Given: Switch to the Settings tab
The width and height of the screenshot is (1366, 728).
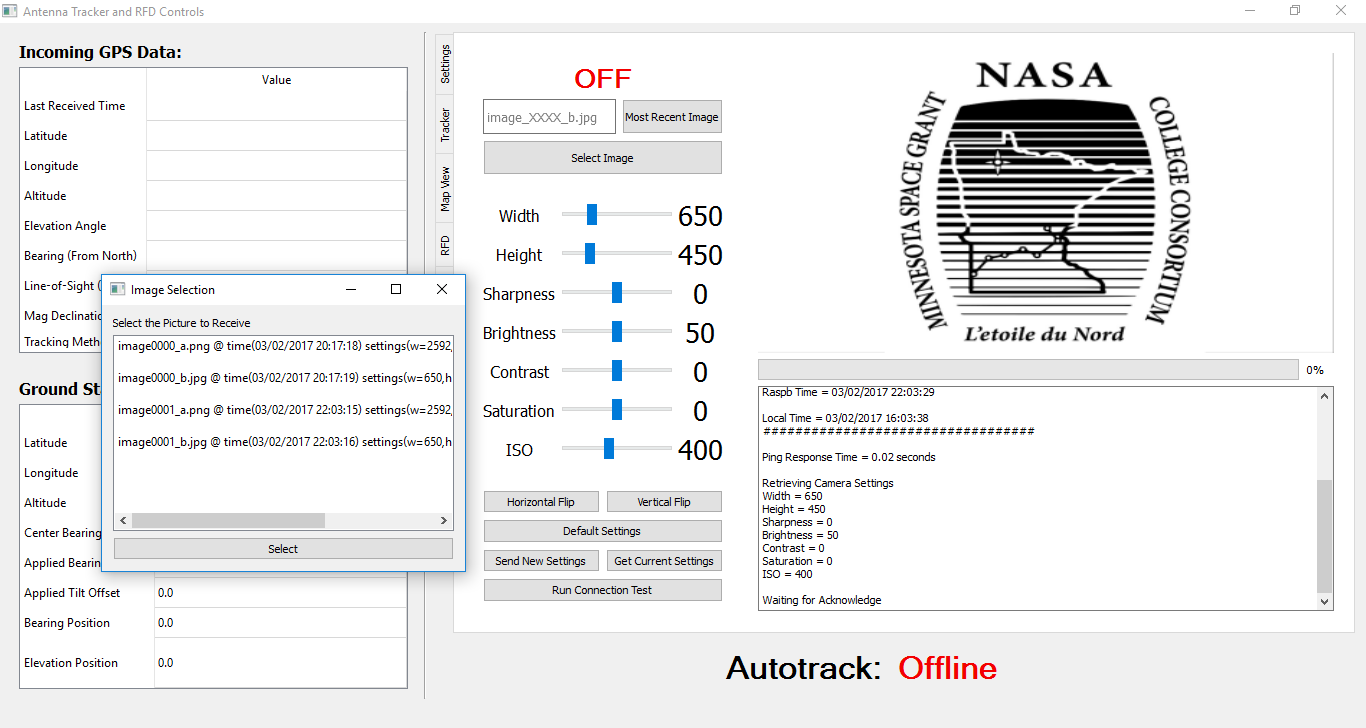Looking at the screenshot, I should 445,64.
